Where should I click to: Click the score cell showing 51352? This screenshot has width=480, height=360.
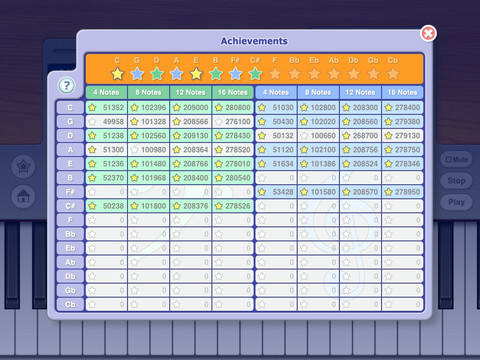106,108
